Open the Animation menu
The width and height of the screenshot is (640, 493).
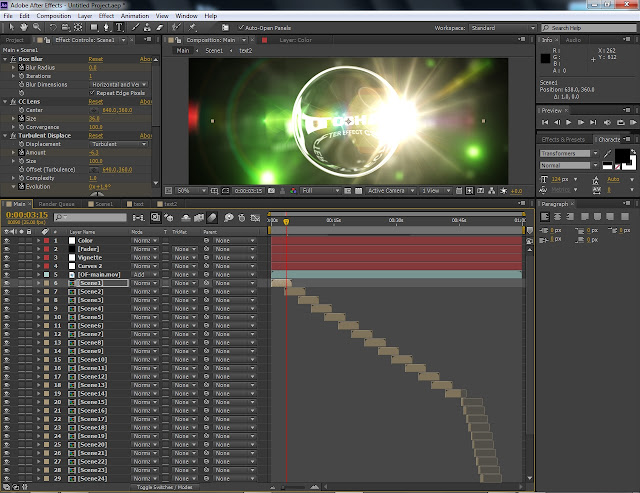135,16
